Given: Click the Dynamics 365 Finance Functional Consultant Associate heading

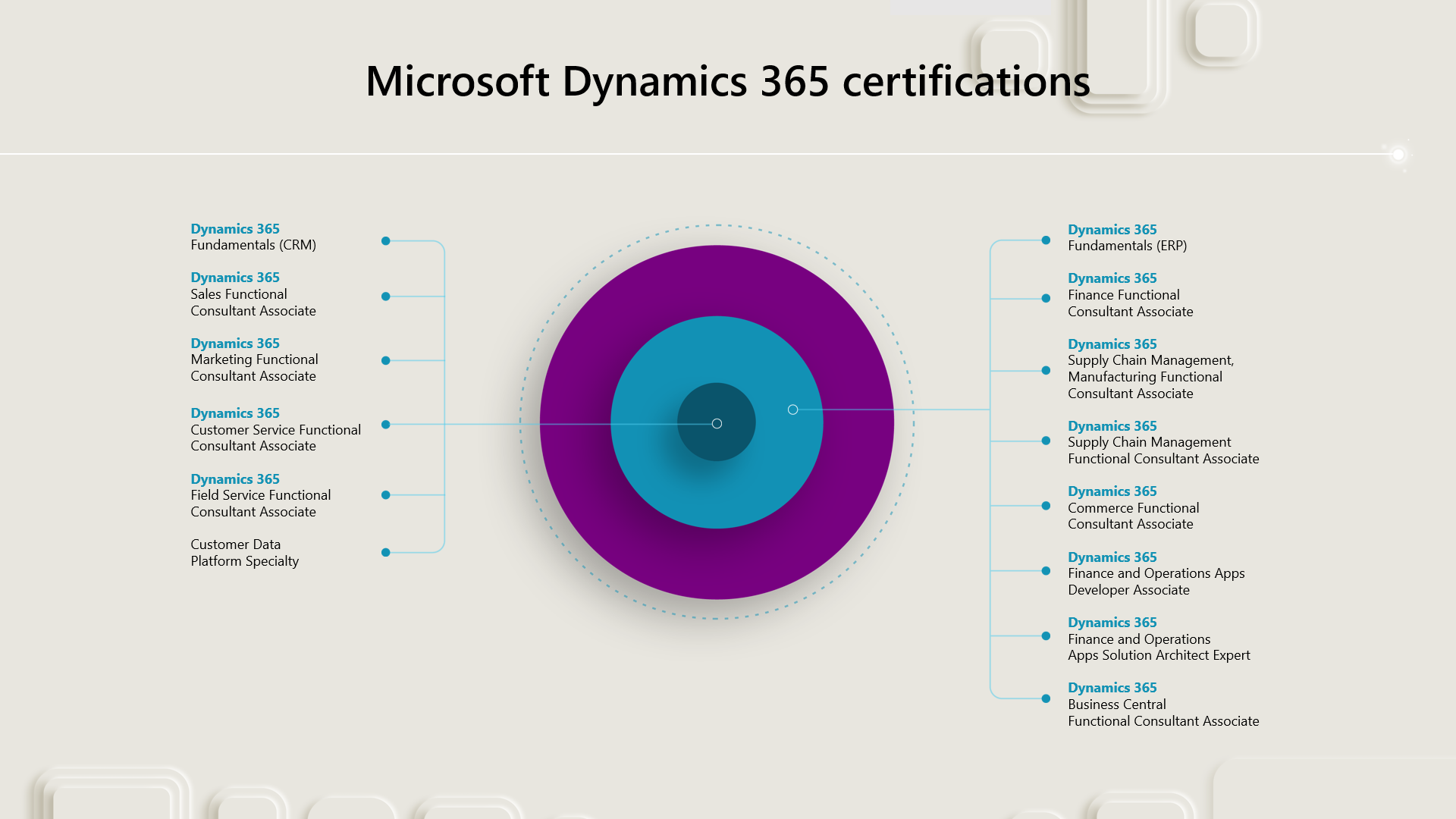Looking at the screenshot, I should click(x=1112, y=278).
